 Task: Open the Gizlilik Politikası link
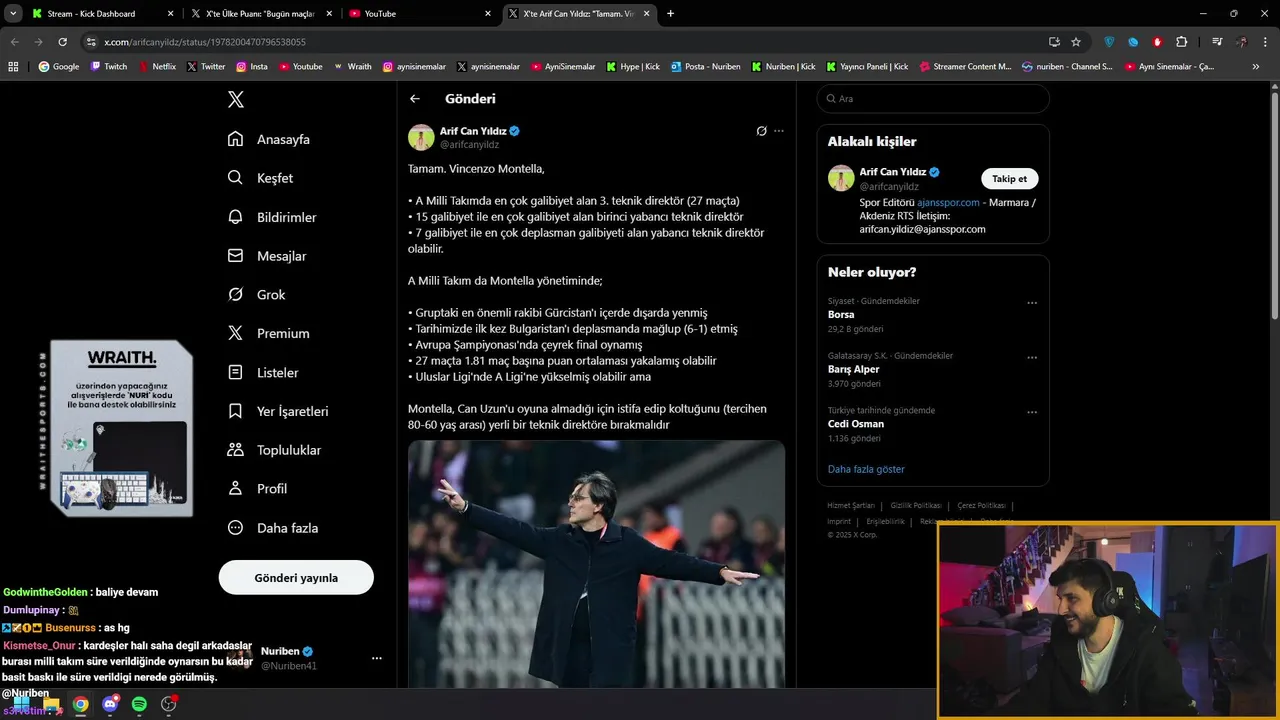click(x=916, y=506)
